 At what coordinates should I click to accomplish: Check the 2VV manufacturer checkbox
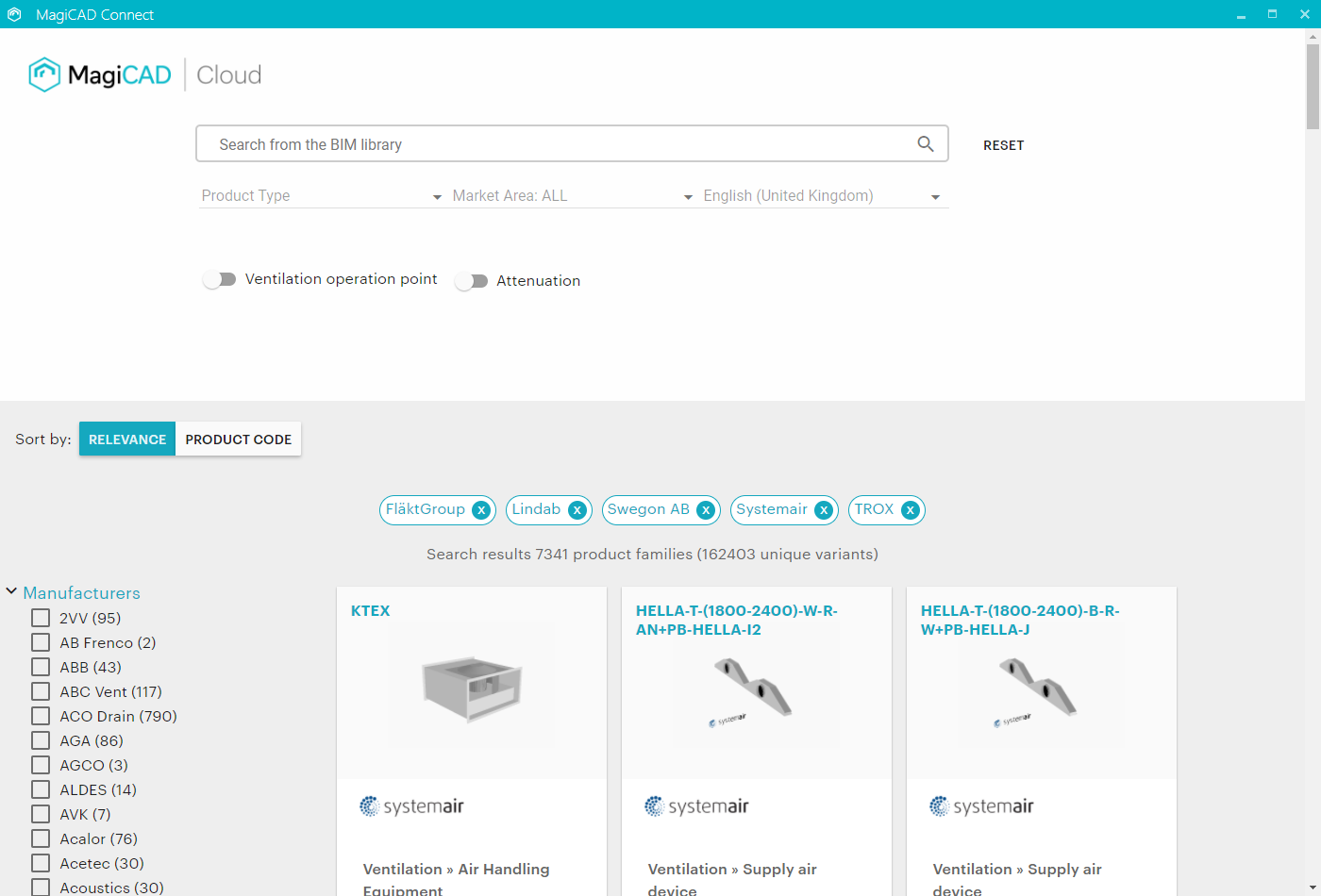(x=41, y=618)
